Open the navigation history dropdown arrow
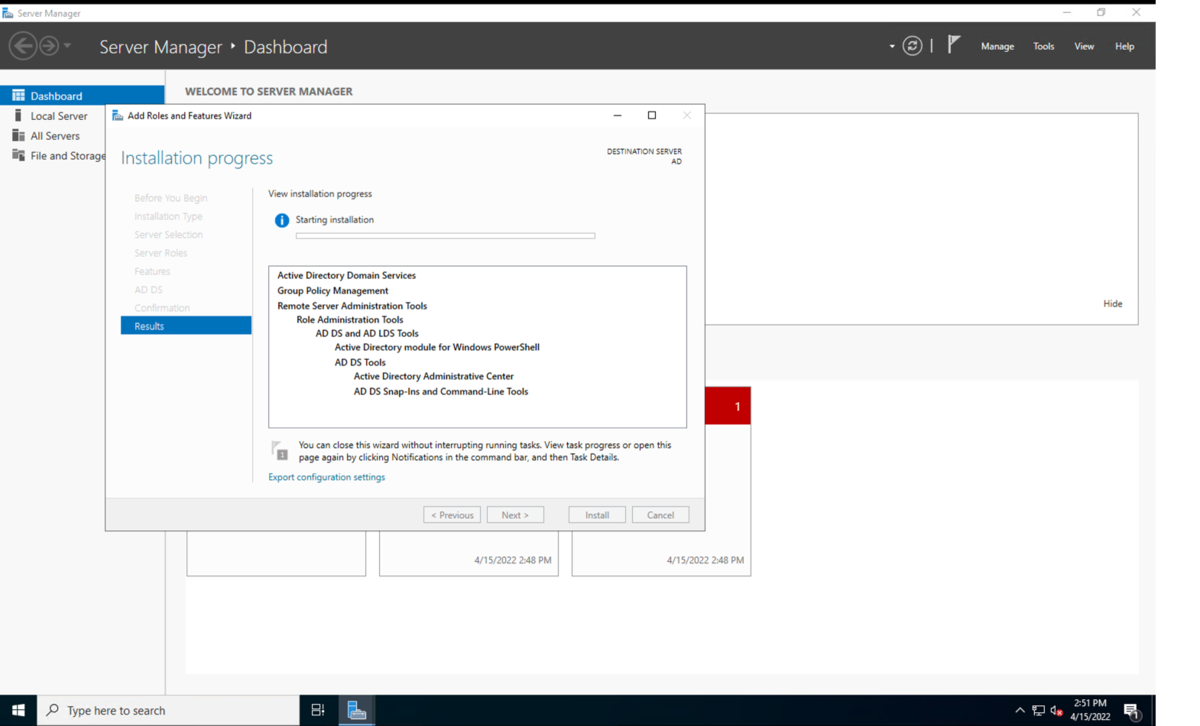 (x=68, y=46)
